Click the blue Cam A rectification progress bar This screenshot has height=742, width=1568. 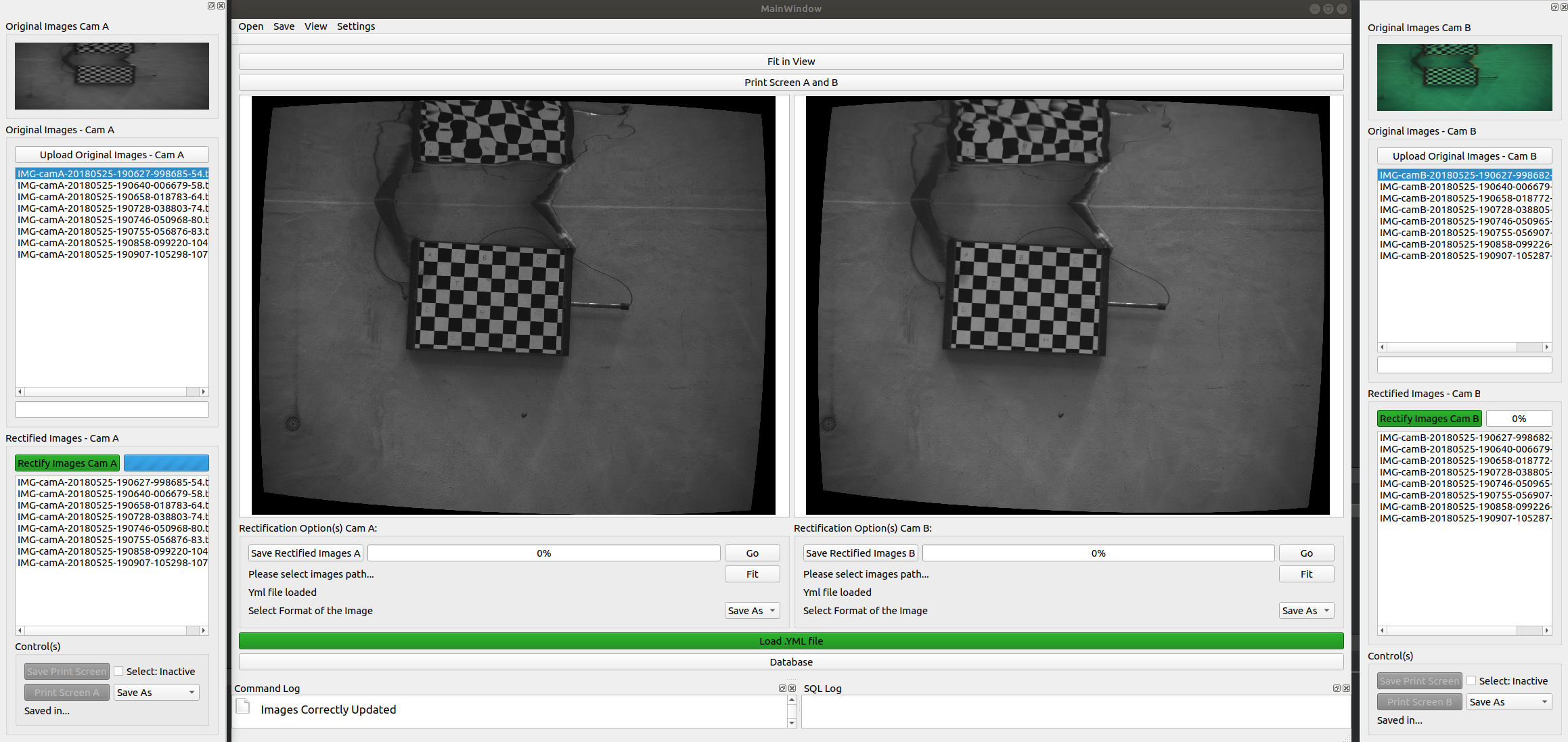tap(166, 463)
